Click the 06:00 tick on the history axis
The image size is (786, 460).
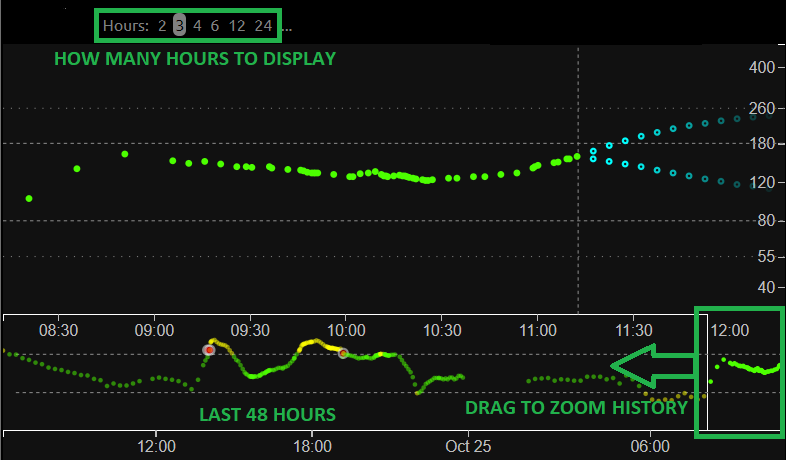651,445
